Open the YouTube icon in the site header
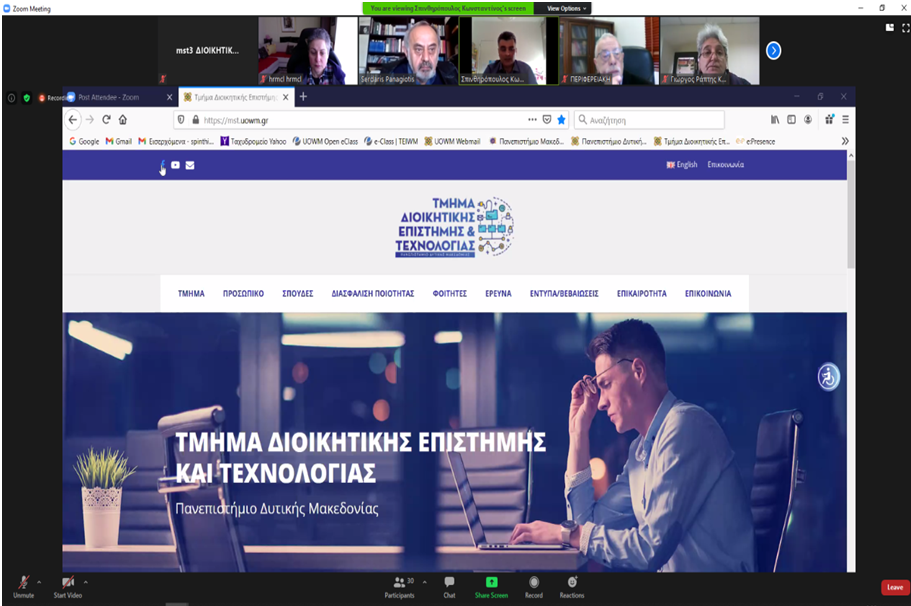This screenshot has height=606, width=911. coord(175,165)
